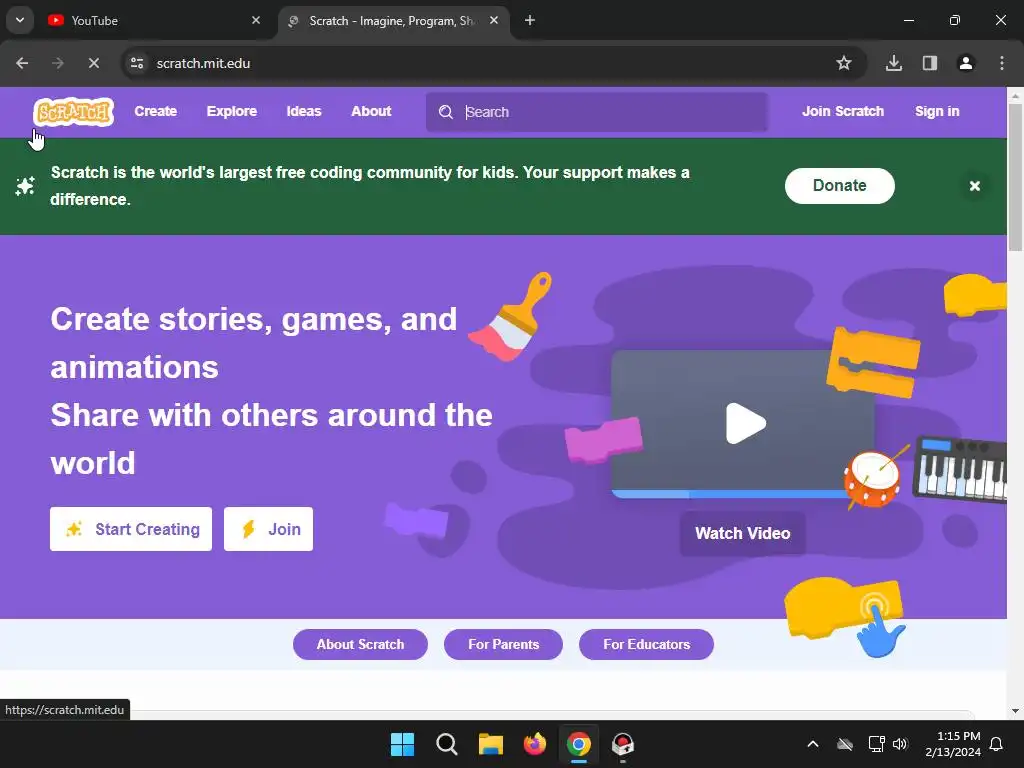Go back to the previous page
Image resolution: width=1024 pixels, height=768 pixels.
[22, 63]
